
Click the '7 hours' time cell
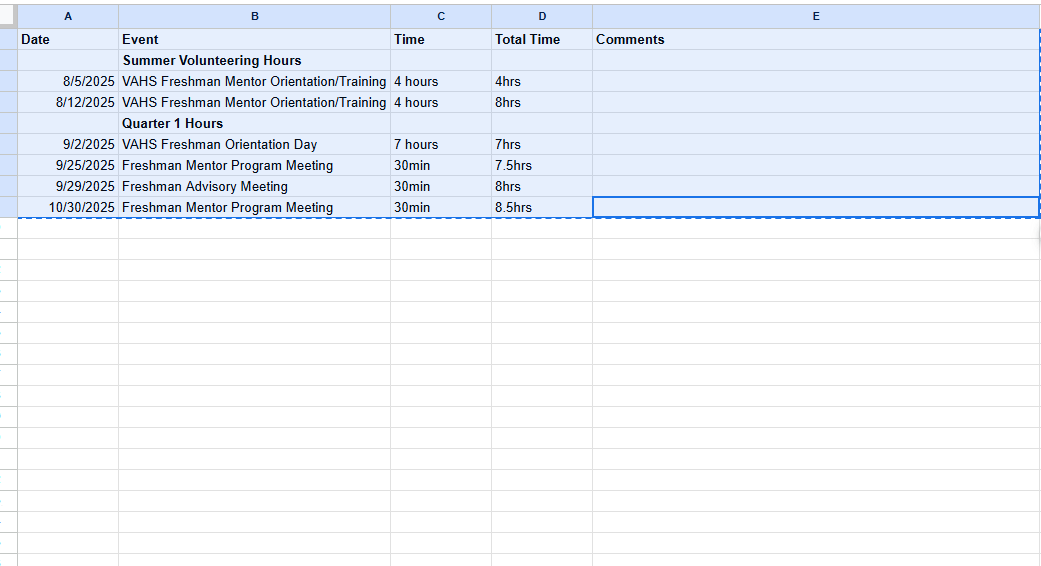point(441,145)
